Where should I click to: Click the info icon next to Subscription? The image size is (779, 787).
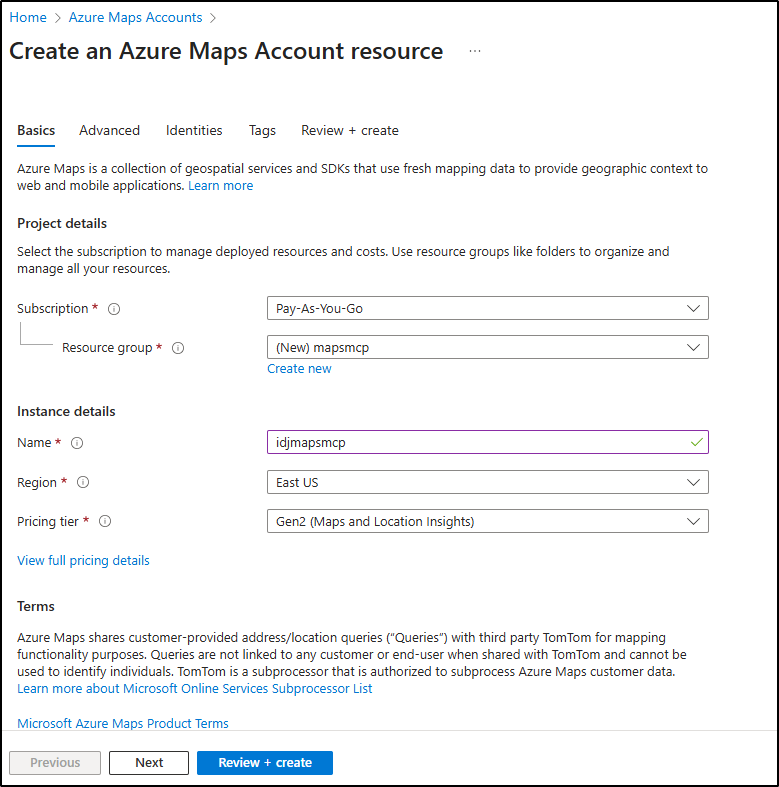point(114,309)
